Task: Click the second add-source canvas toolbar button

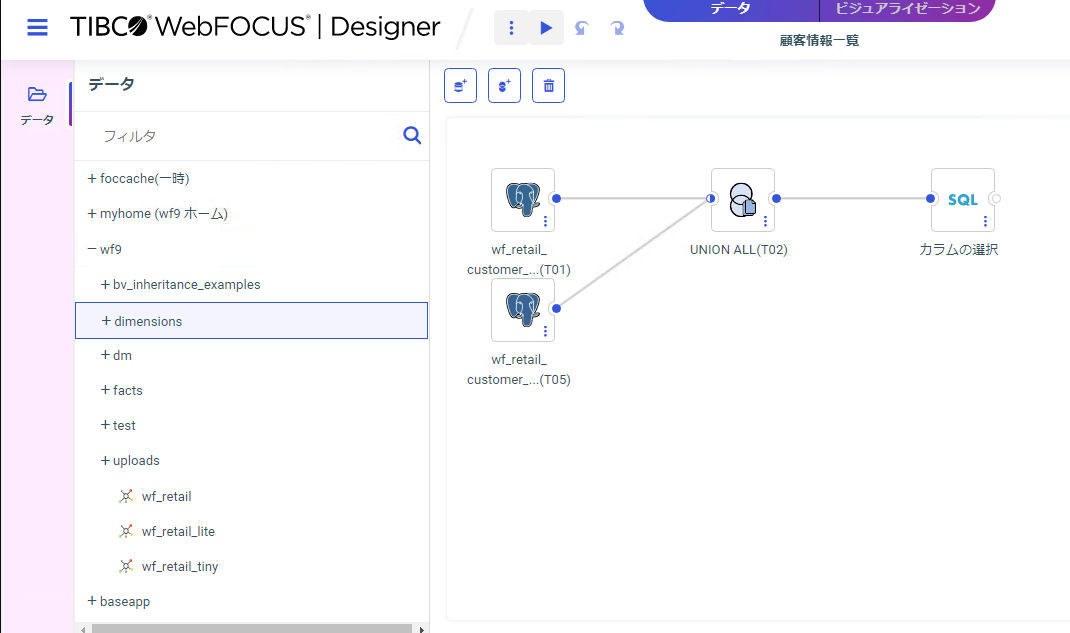Action: [504, 86]
